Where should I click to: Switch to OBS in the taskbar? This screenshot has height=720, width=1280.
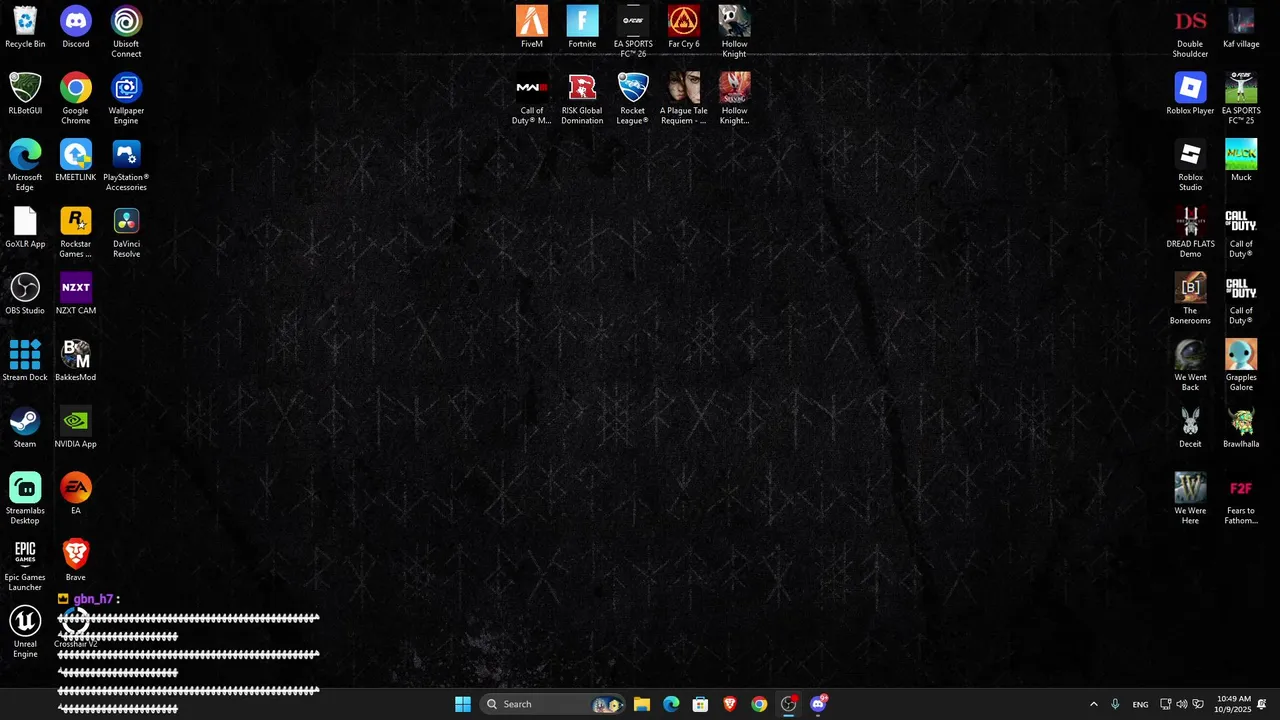click(789, 704)
